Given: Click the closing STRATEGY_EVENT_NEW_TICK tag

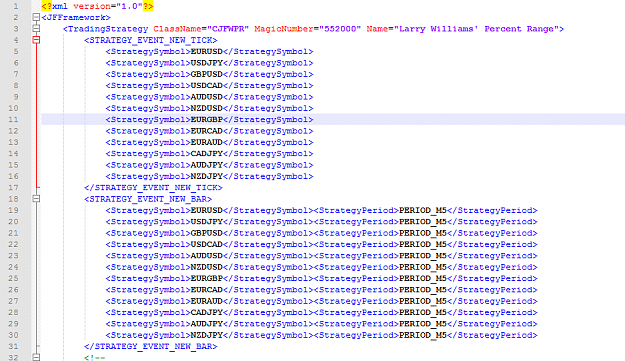Looking at the screenshot, I should tap(153, 188).
